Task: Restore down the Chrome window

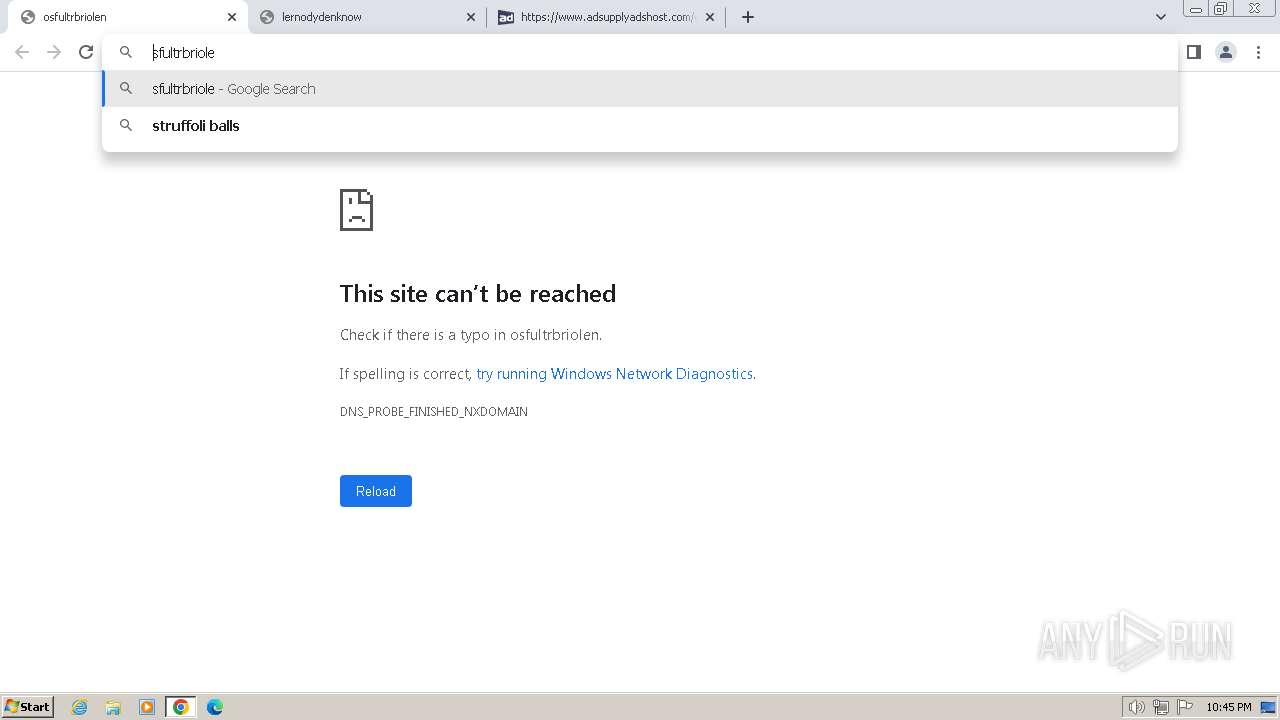Action: point(1221,8)
